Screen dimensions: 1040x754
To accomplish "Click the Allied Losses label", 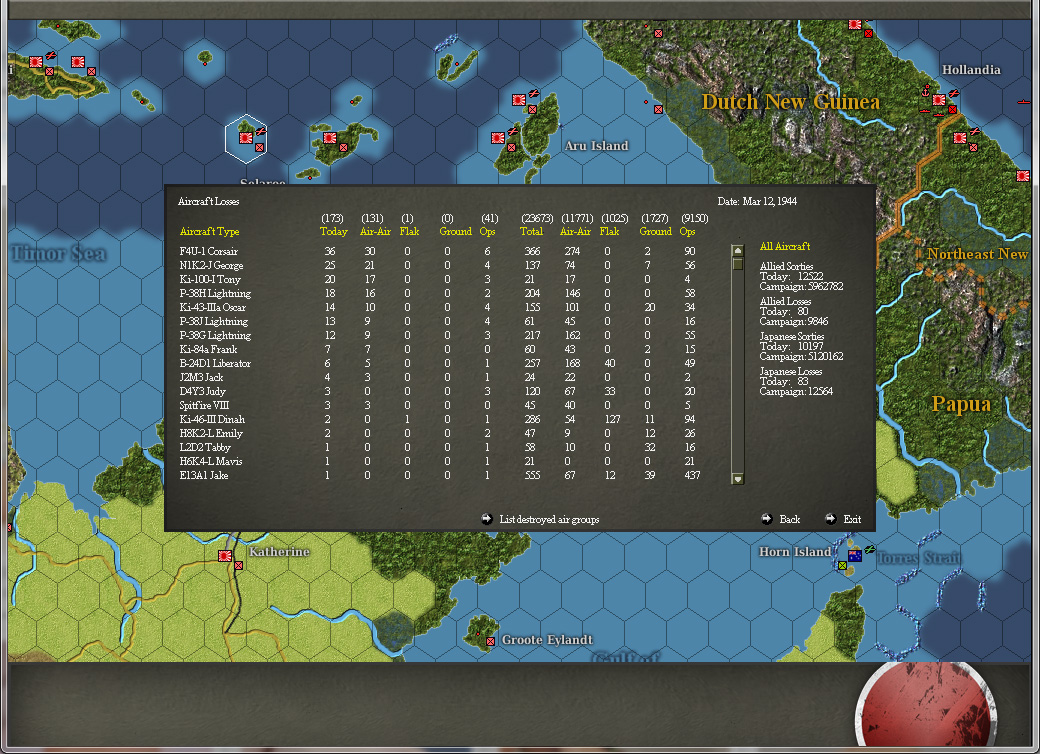I will point(785,301).
